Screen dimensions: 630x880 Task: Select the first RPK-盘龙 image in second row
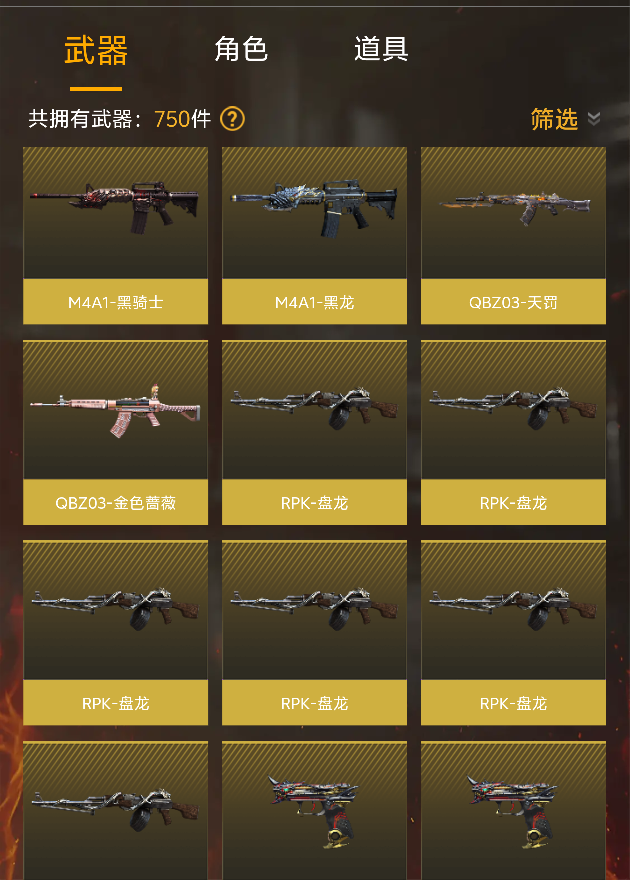click(314, 410)
